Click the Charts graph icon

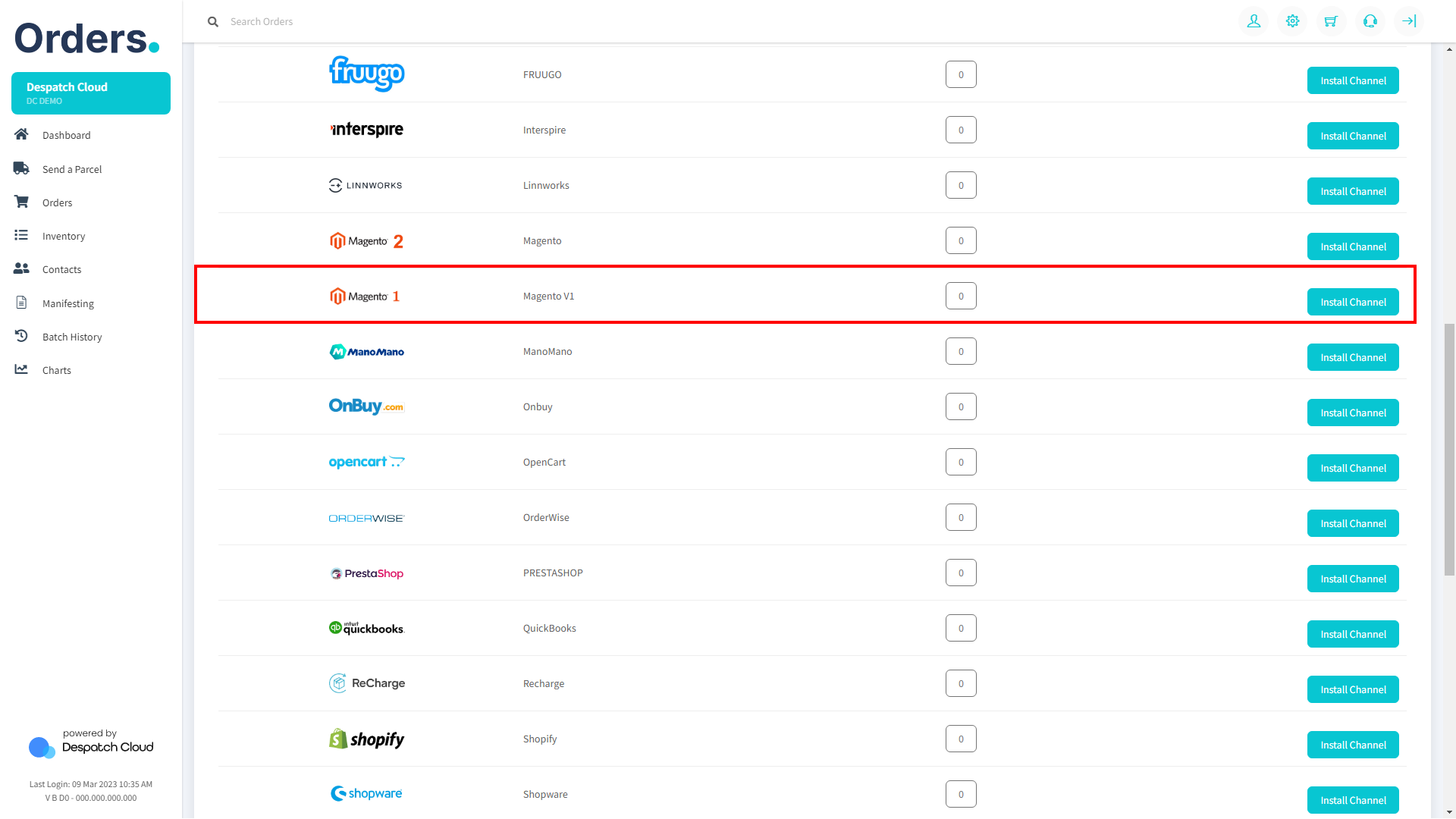[21, 369]
